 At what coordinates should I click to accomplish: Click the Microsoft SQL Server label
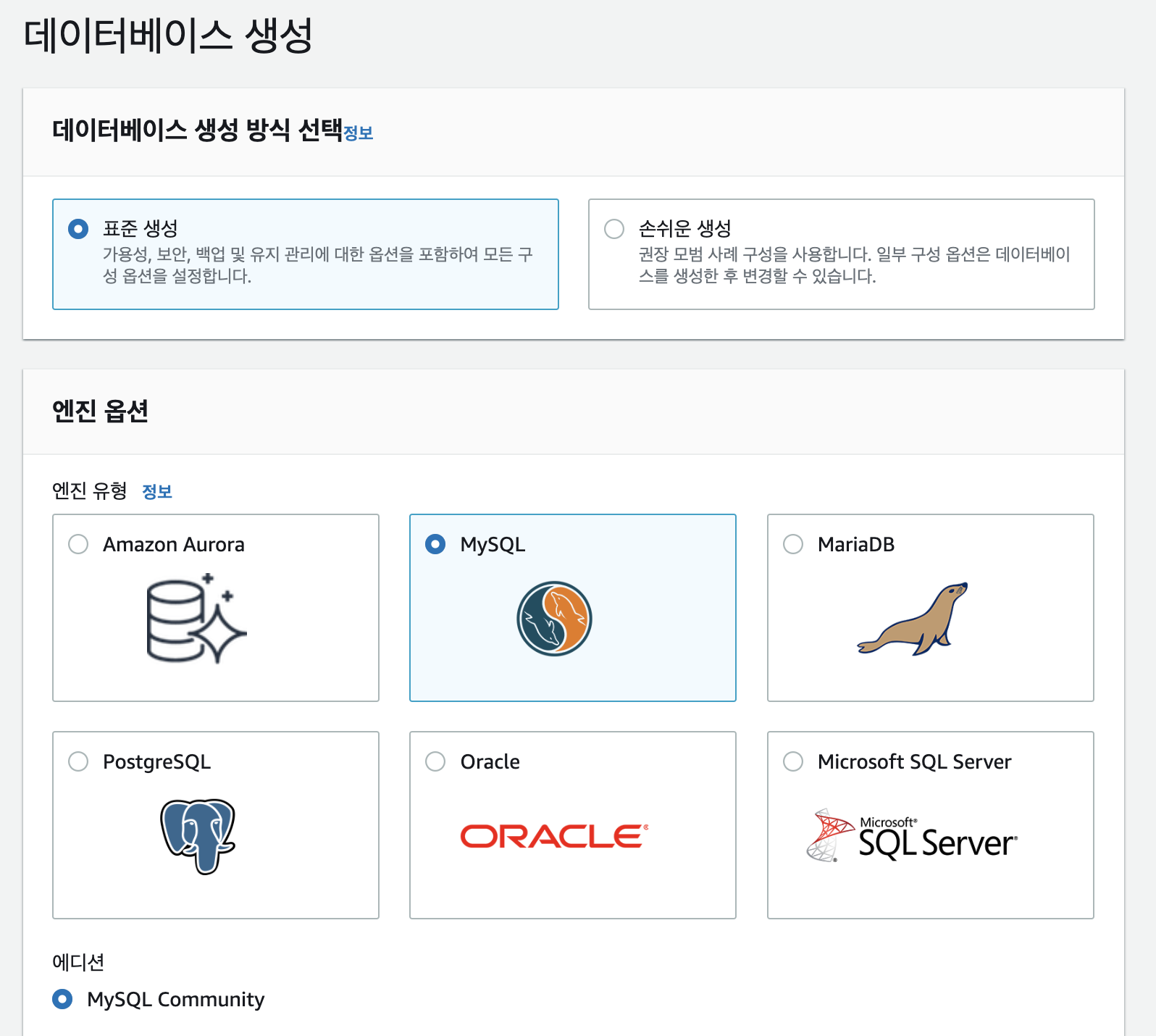[915, 761]
